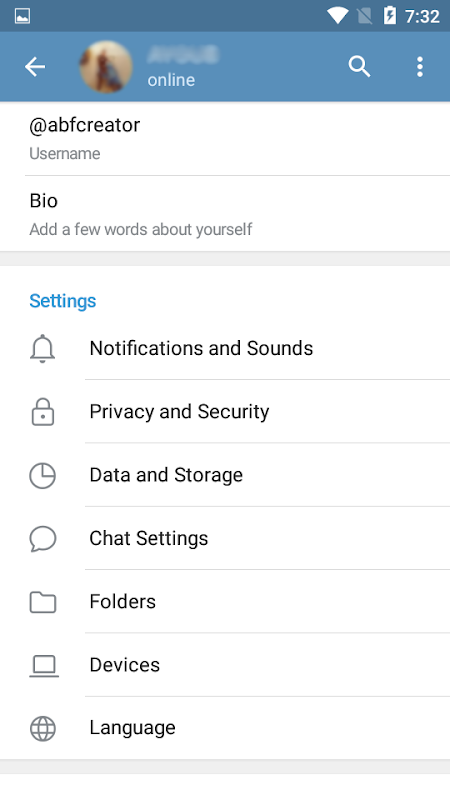Click the bell notifications icon
450x800 pixels.
[42, 348]
